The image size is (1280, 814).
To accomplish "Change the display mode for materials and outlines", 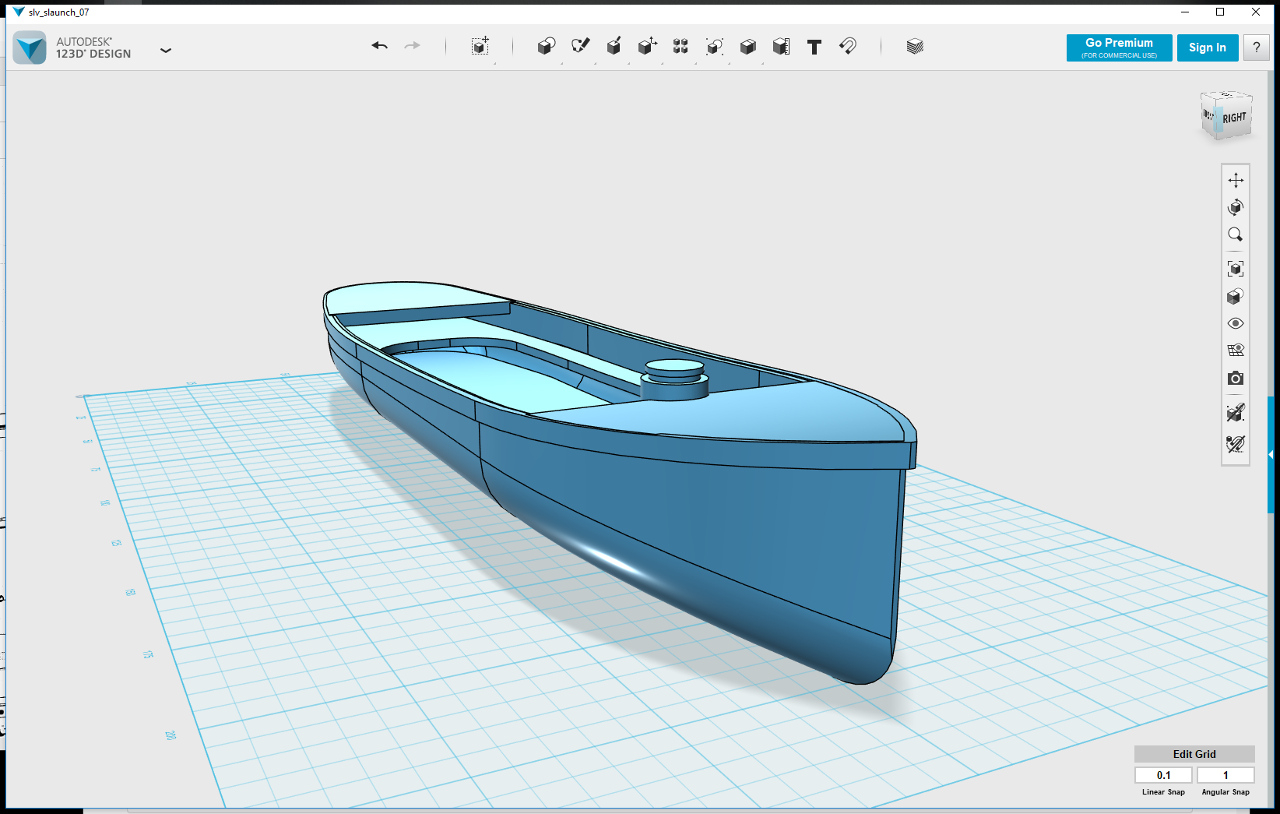I will 1236,297.
